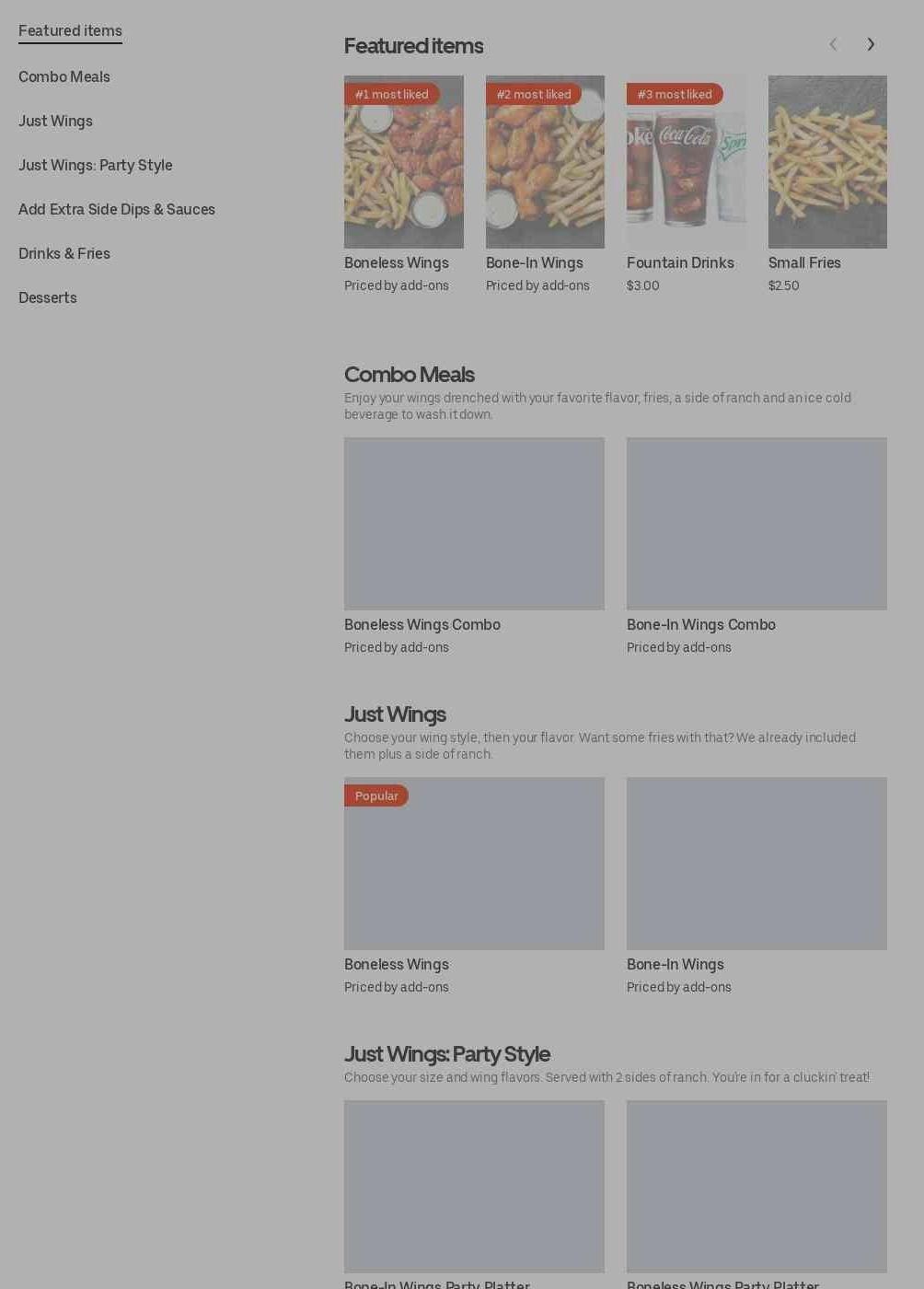
Task: Open the Boneless Wings Party Platter image
Action: [757, 1187]
